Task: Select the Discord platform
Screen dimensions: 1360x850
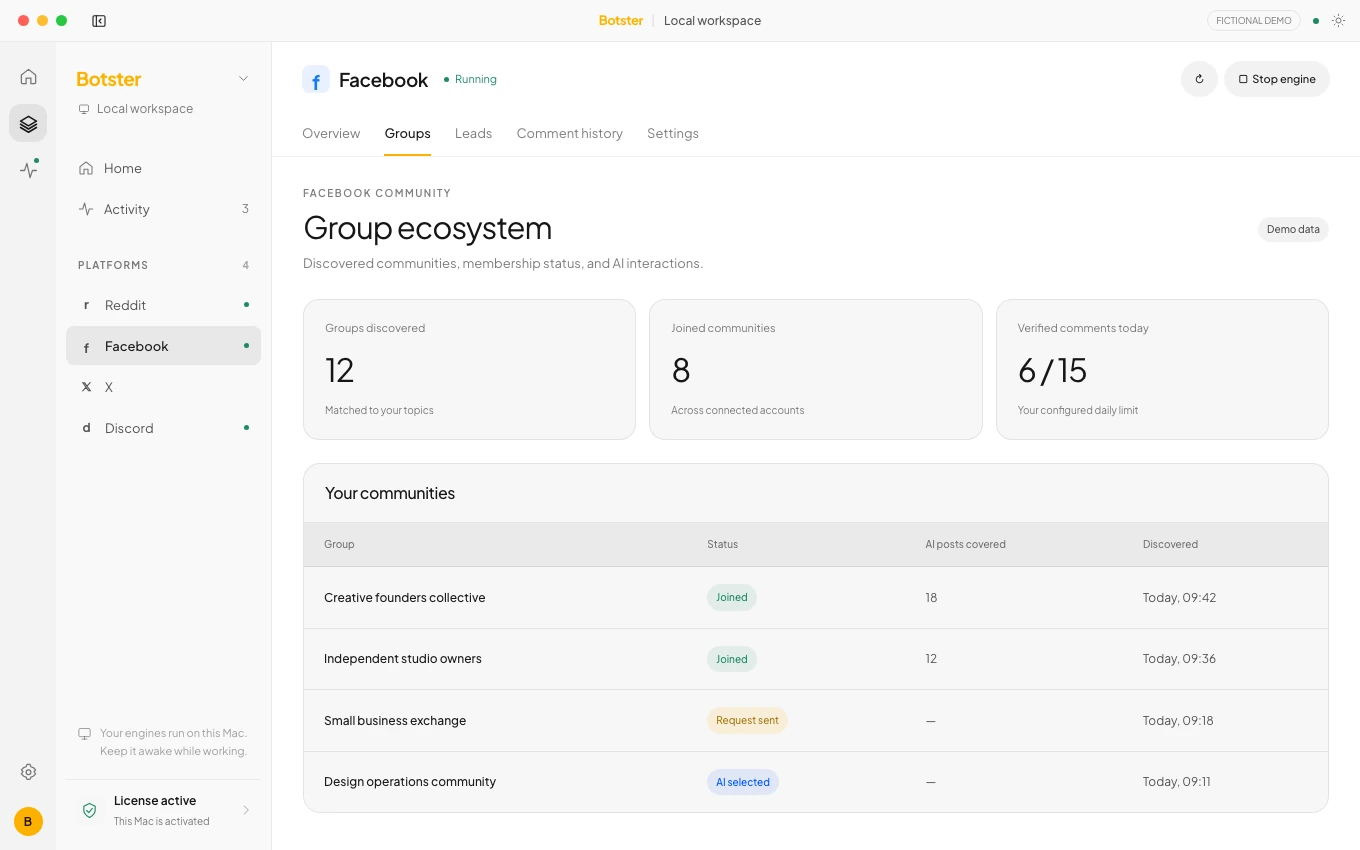Action: (163, 428)
